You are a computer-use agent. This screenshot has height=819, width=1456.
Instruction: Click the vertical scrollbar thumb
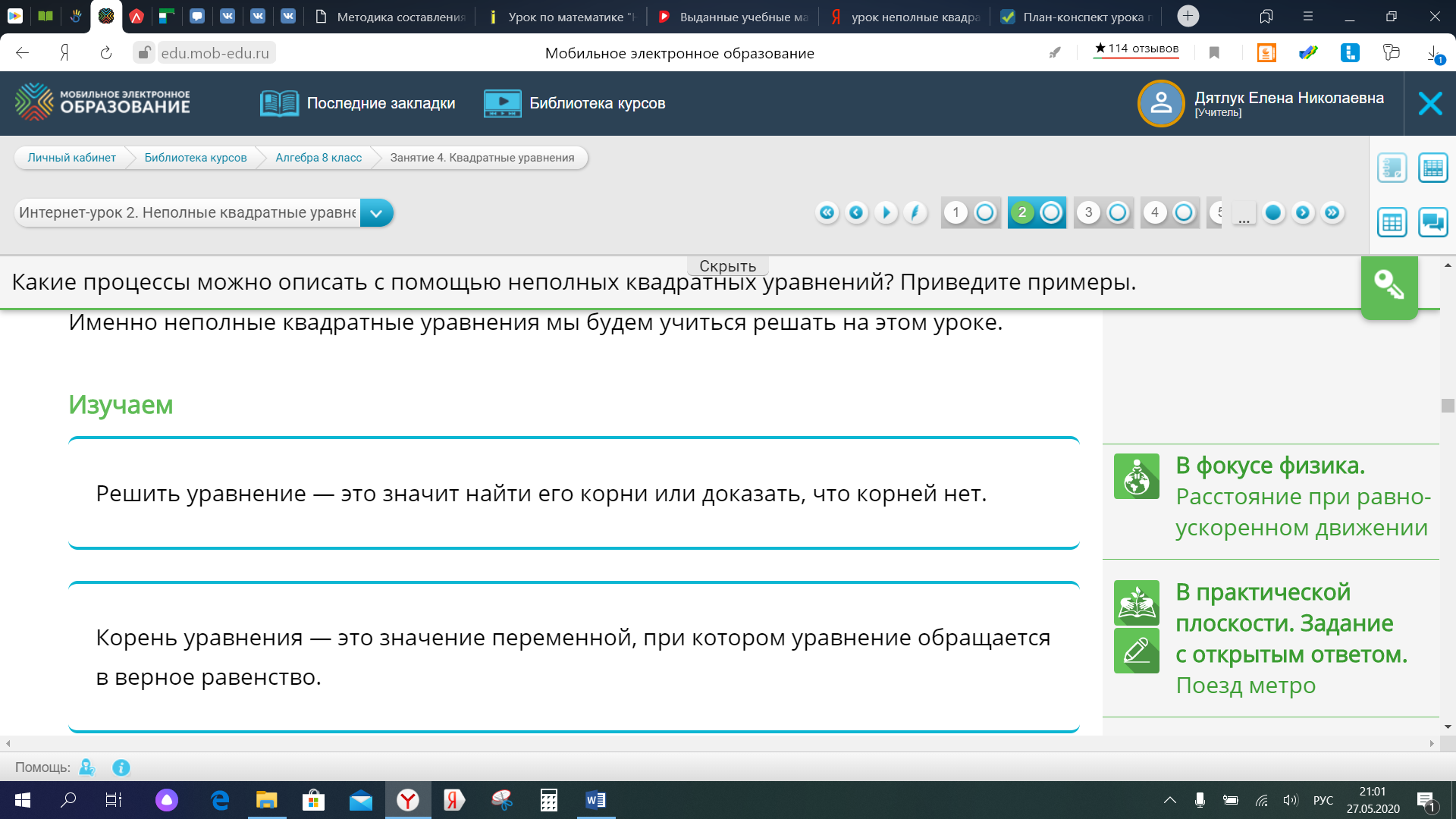[1448, 406]
